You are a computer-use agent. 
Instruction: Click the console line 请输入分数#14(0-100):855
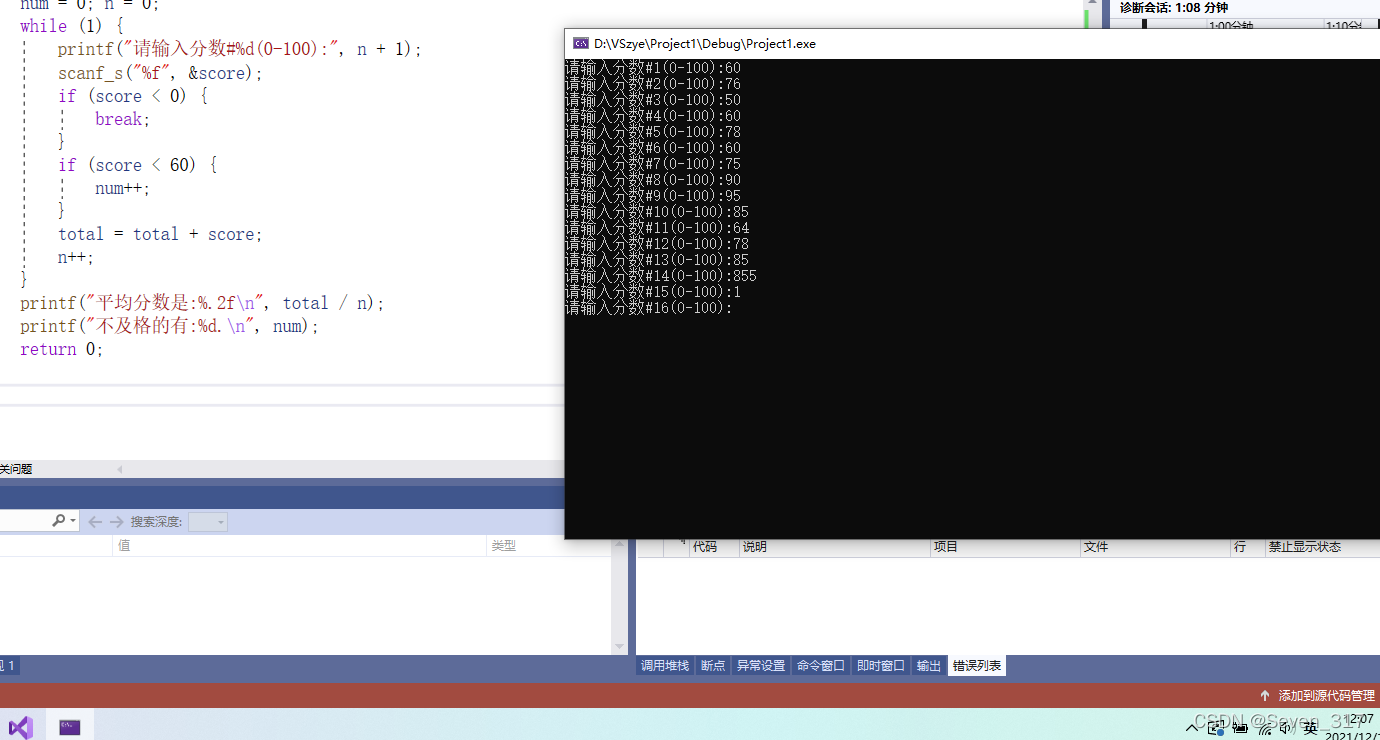[661, 276]
